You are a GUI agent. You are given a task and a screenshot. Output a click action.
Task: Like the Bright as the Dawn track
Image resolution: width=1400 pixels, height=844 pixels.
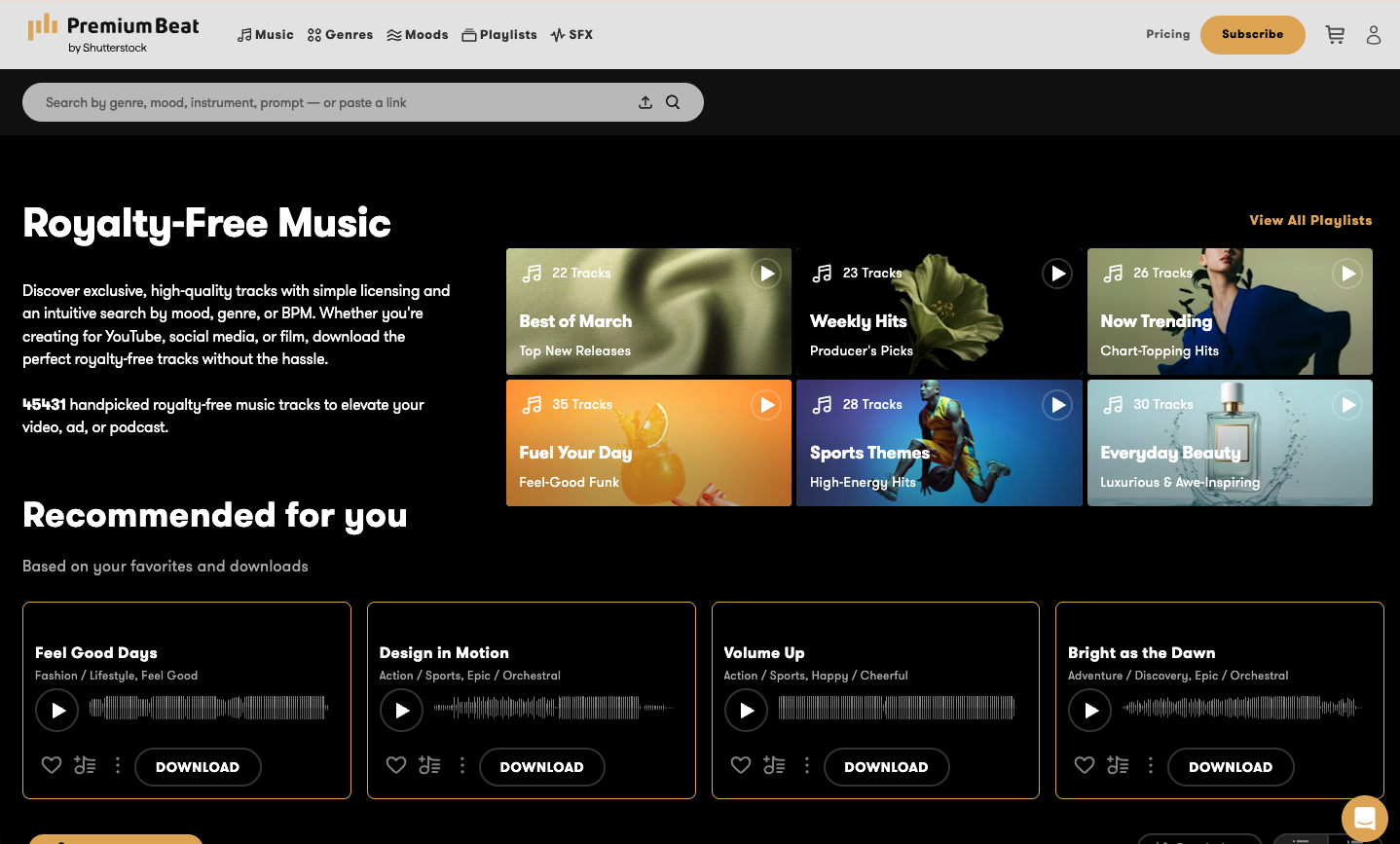[x=1085, y=766]
